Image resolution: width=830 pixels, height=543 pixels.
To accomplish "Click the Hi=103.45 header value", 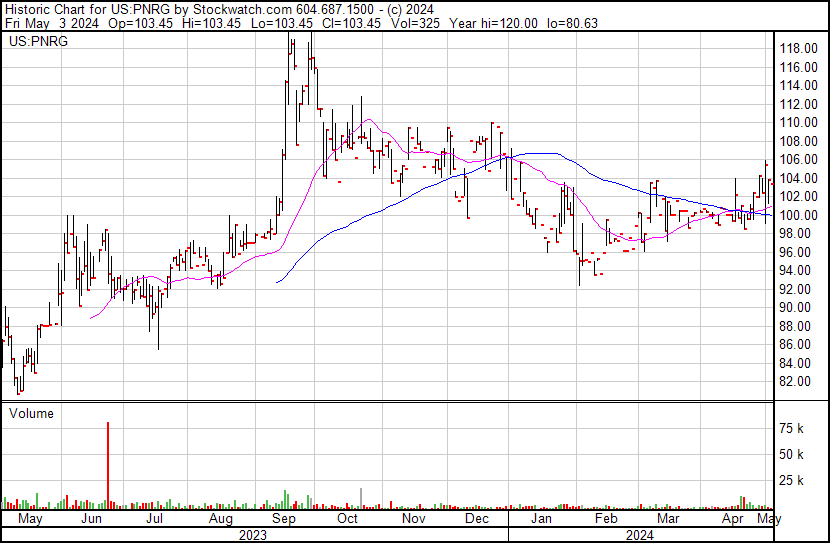I will tap(211, 23).
